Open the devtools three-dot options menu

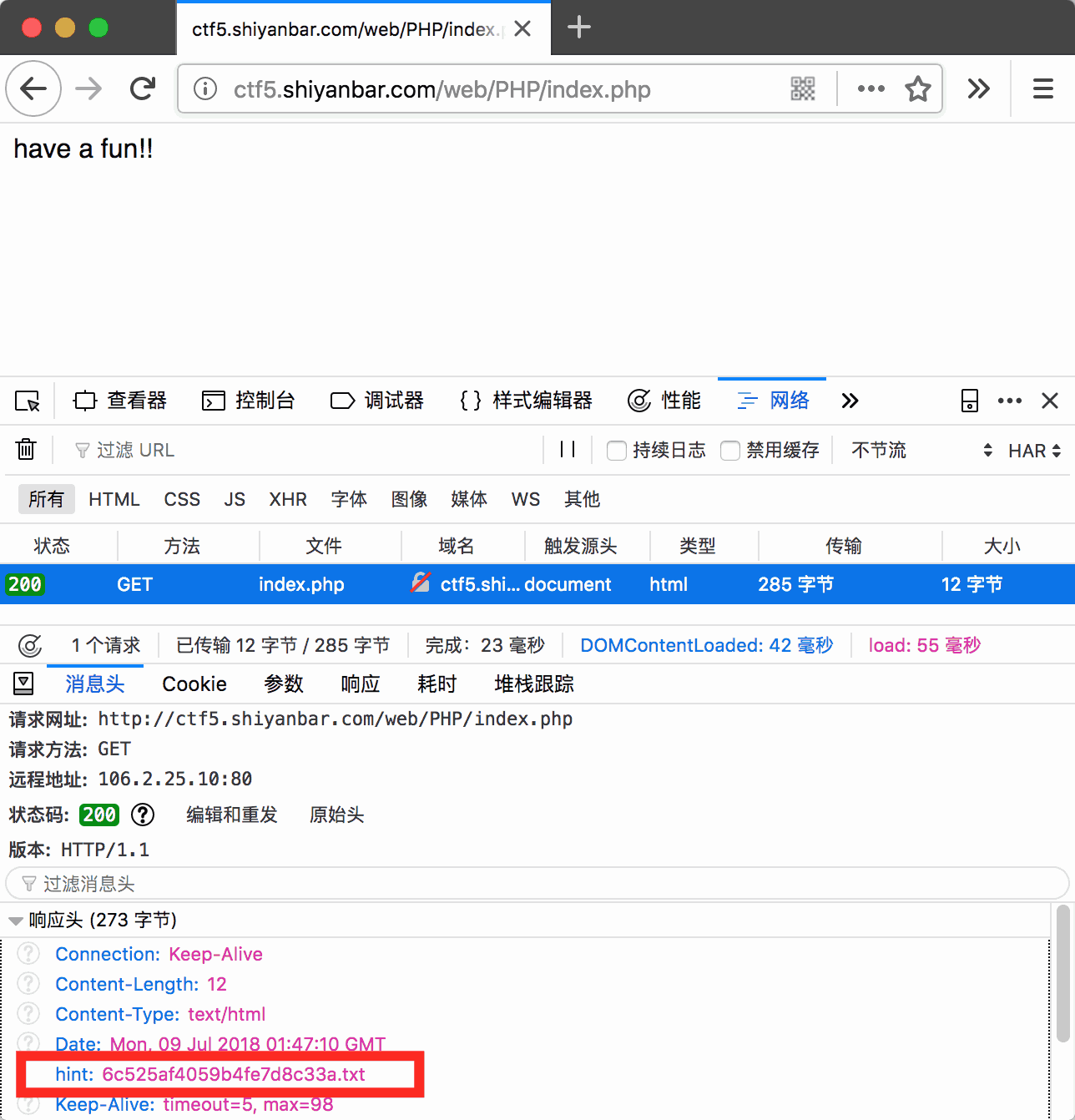[x=1010, y=401]
